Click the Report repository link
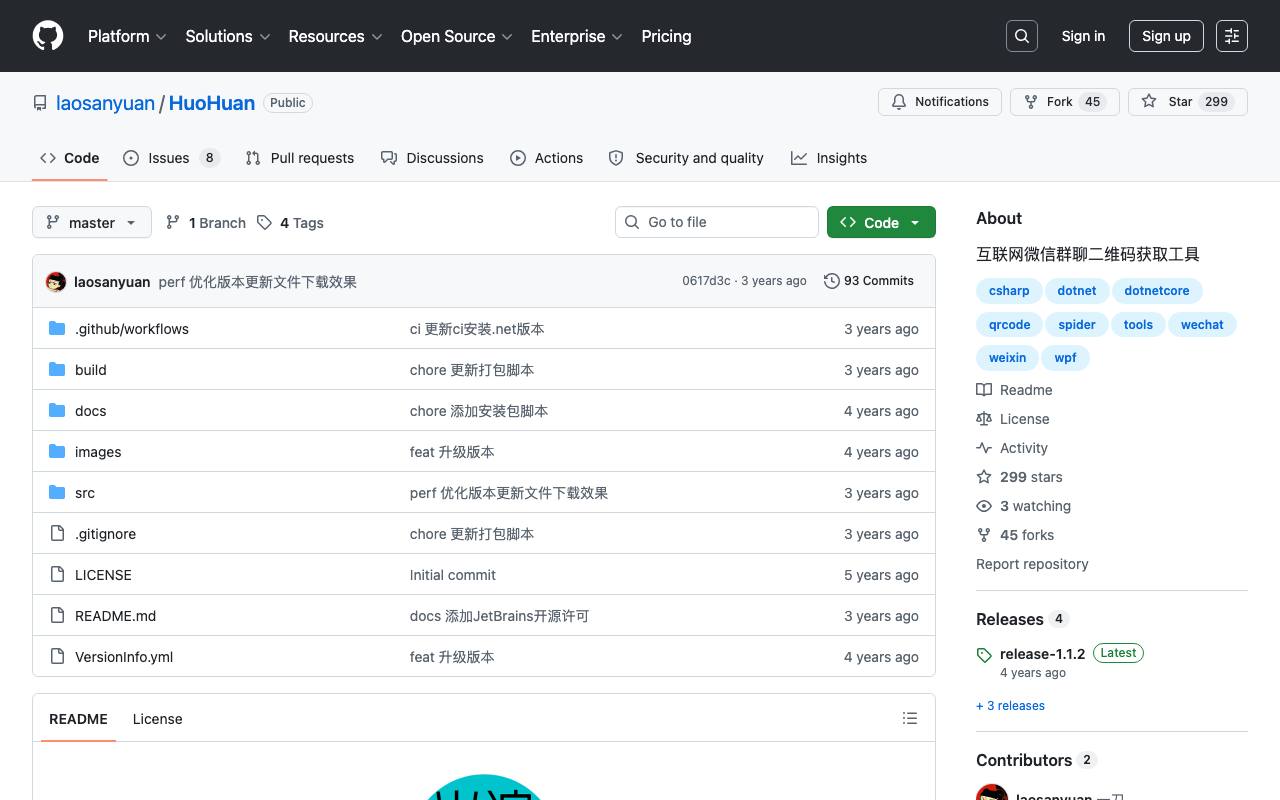 tap(1032, 564)
